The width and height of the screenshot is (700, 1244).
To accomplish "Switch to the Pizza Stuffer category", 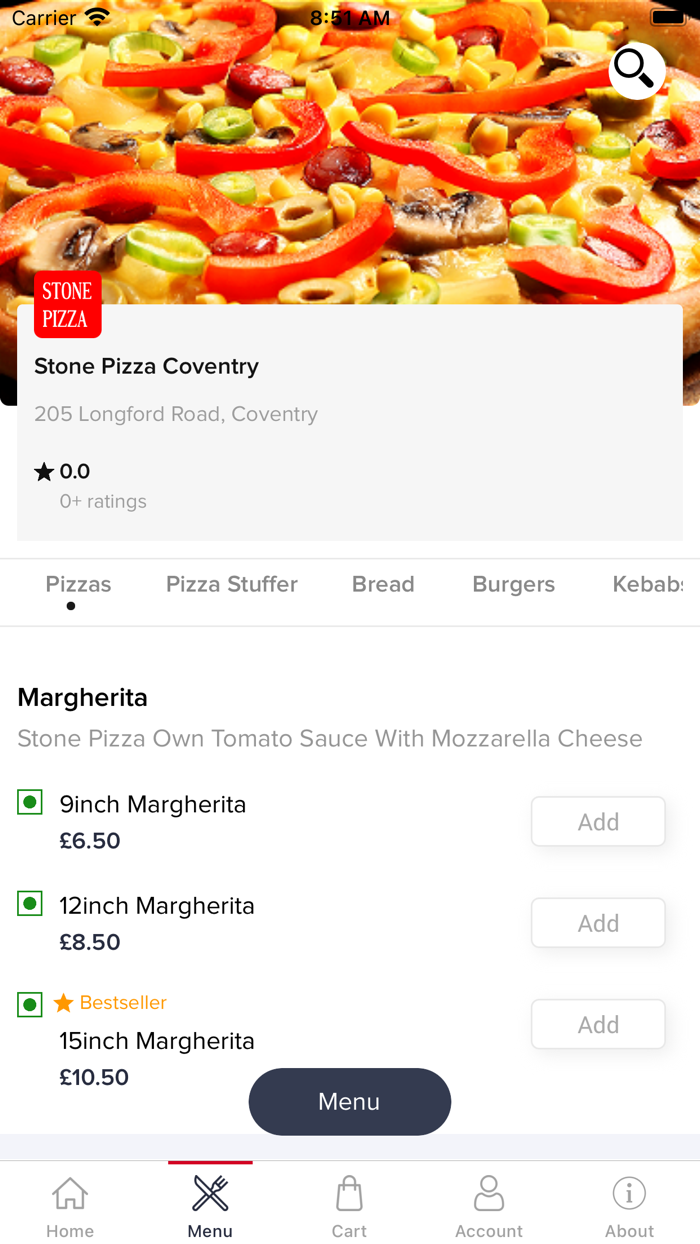I will 231,584.
